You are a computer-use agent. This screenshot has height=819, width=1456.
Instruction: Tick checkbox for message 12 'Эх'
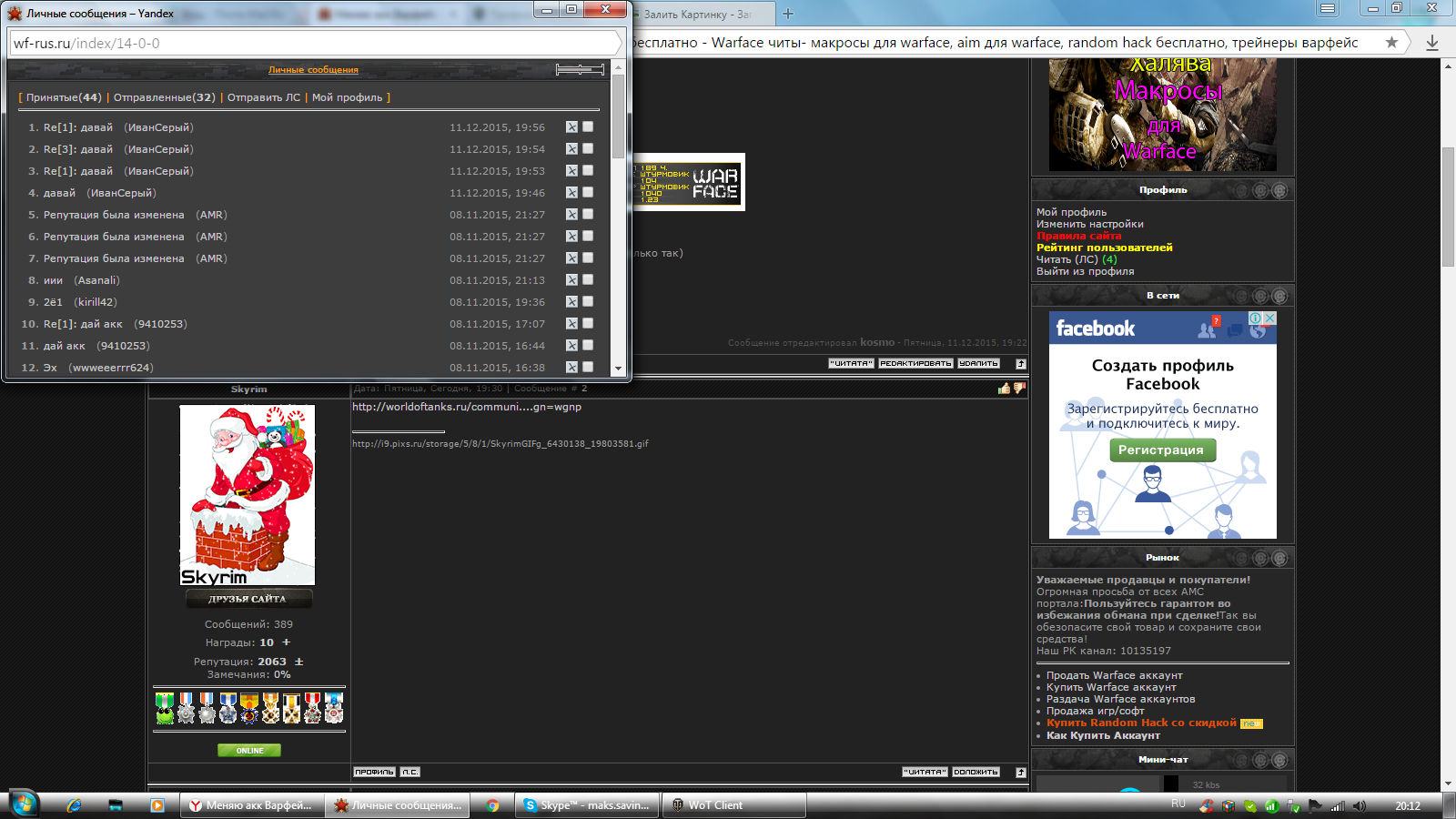[588, 368]
